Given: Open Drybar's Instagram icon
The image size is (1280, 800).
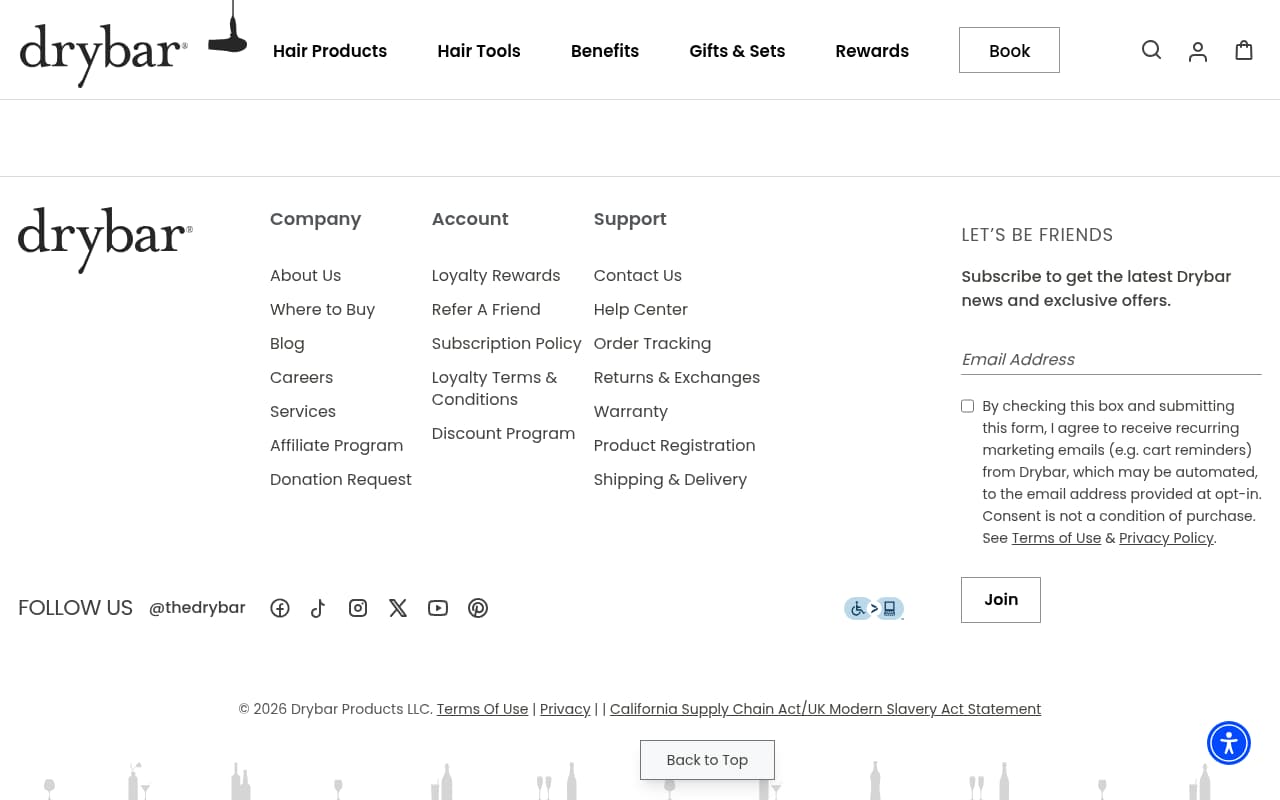Looking at the screenshot, I should [x=358, y=608].
